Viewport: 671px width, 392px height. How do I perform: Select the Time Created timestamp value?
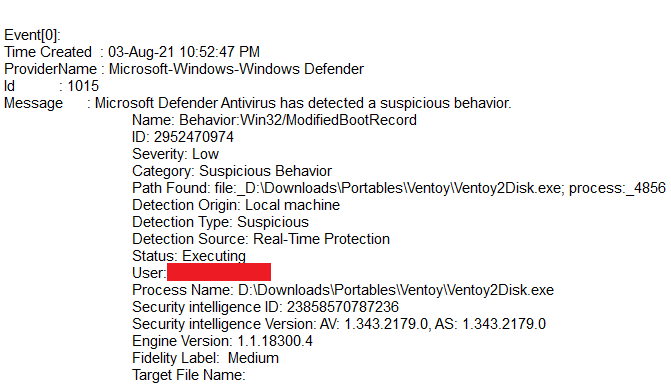click(x=184, y=52)
